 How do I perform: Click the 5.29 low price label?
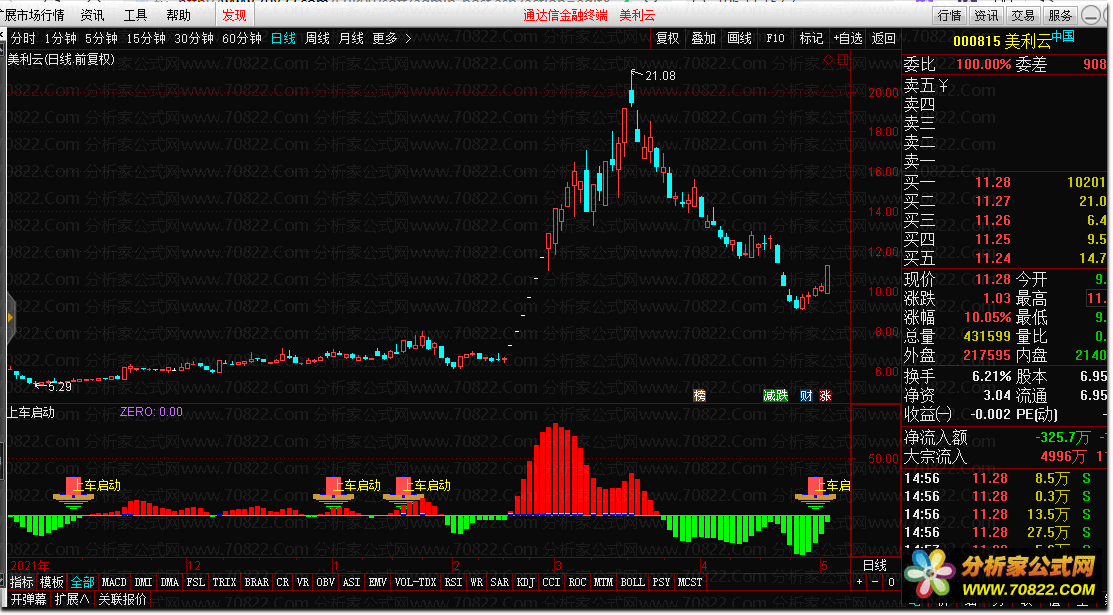pyautogui.click(x=60, y=386)
